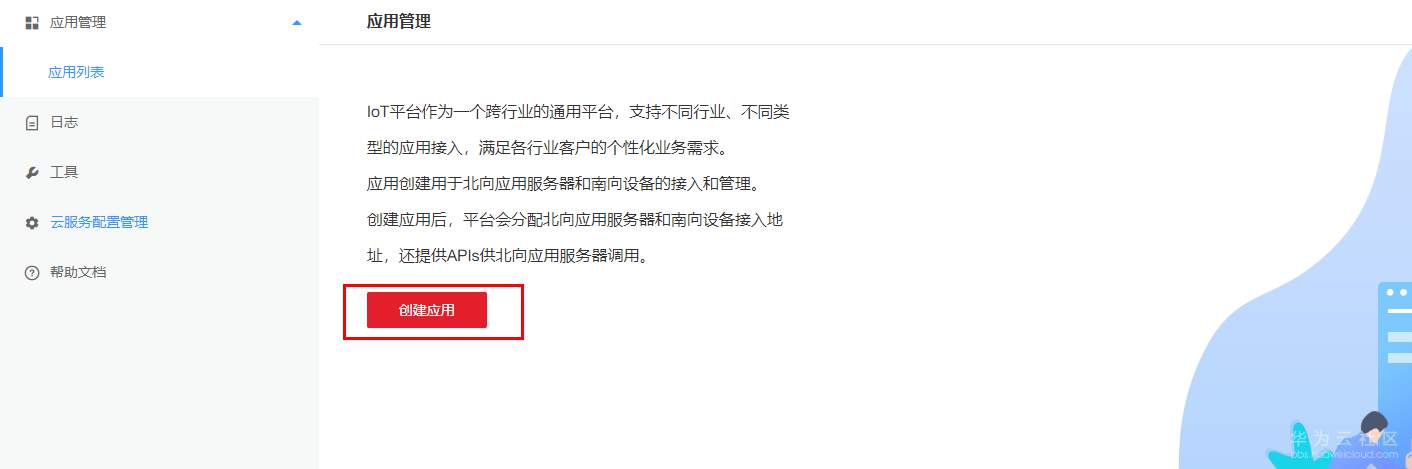
Task: Click the 云服务配置管理 gear icon
Action: (32, 222)
